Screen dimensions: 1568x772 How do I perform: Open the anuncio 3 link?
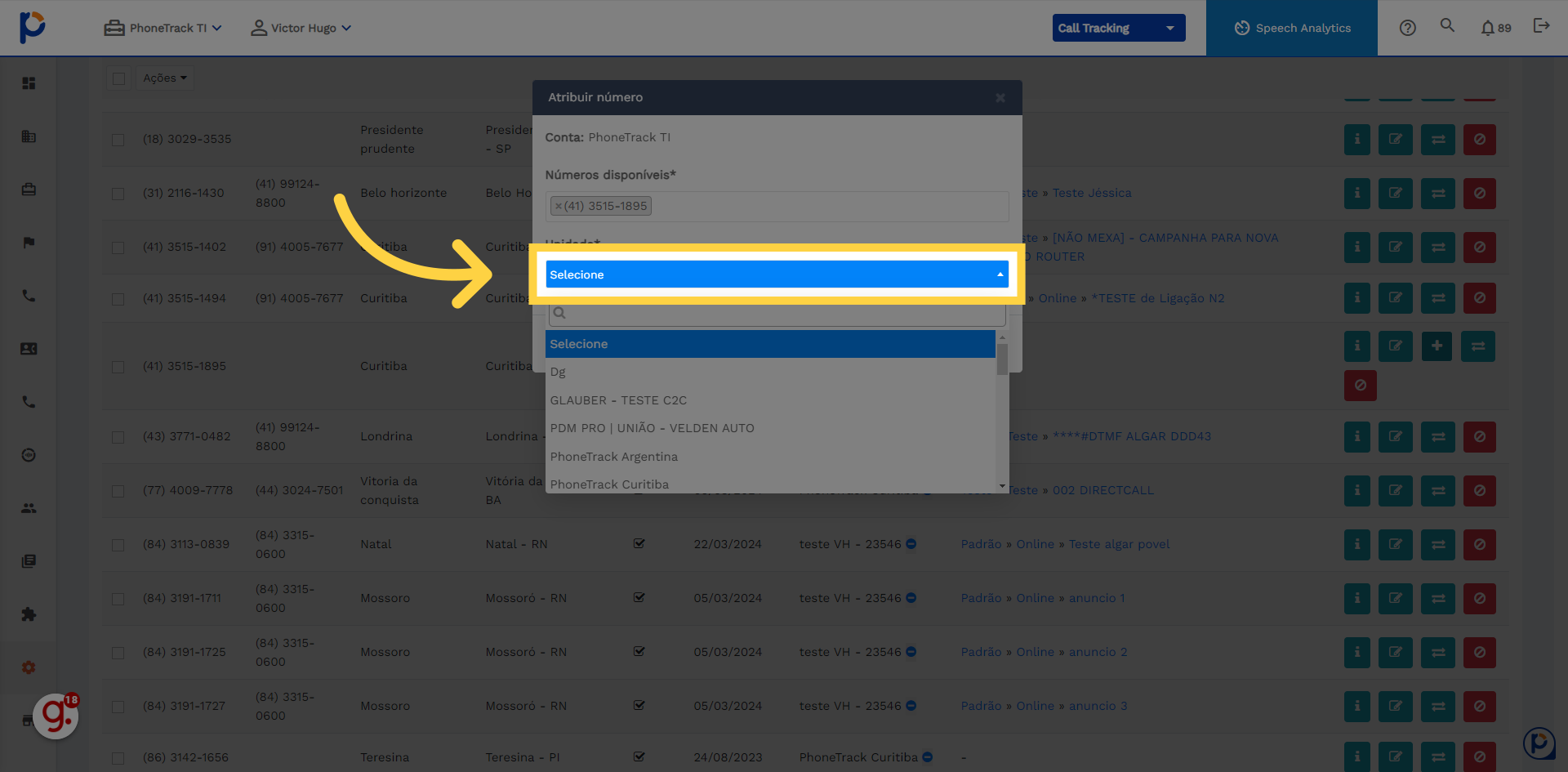(x=1098, y=706)
